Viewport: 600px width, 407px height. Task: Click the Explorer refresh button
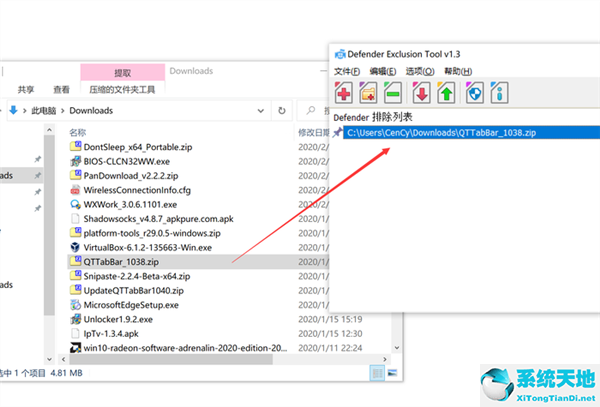pos(282,111)
